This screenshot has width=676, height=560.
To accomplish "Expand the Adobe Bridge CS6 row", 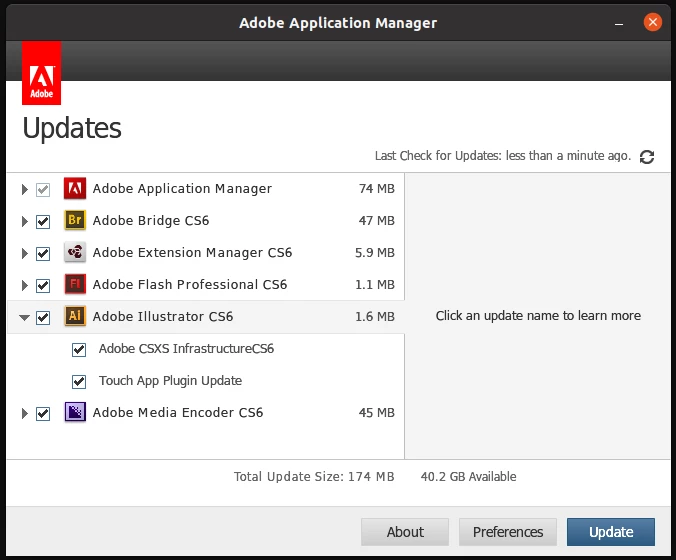I will (x=25, y=222).
